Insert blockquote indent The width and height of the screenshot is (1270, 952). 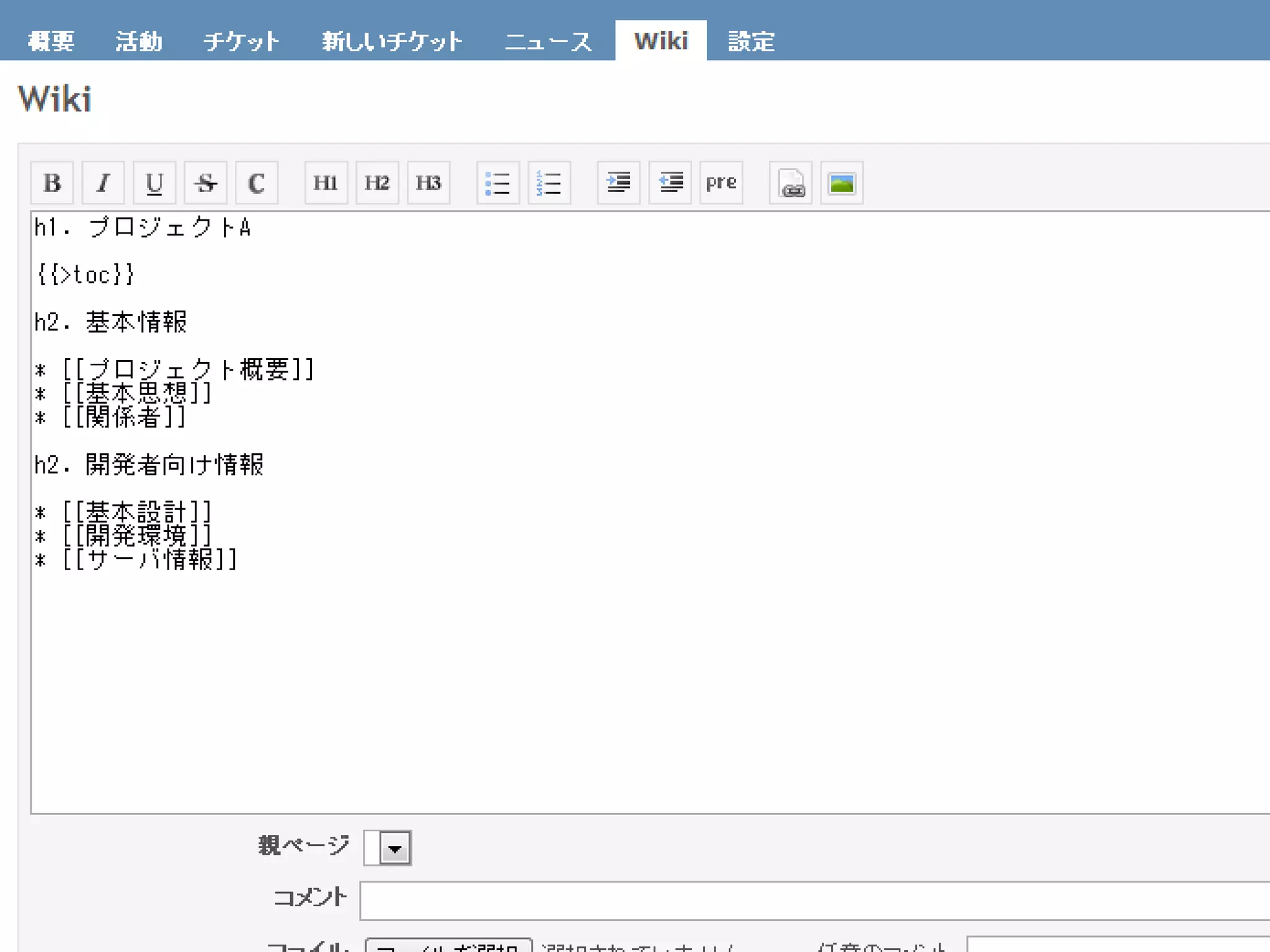pyautogui.click(x=618, y=183)
